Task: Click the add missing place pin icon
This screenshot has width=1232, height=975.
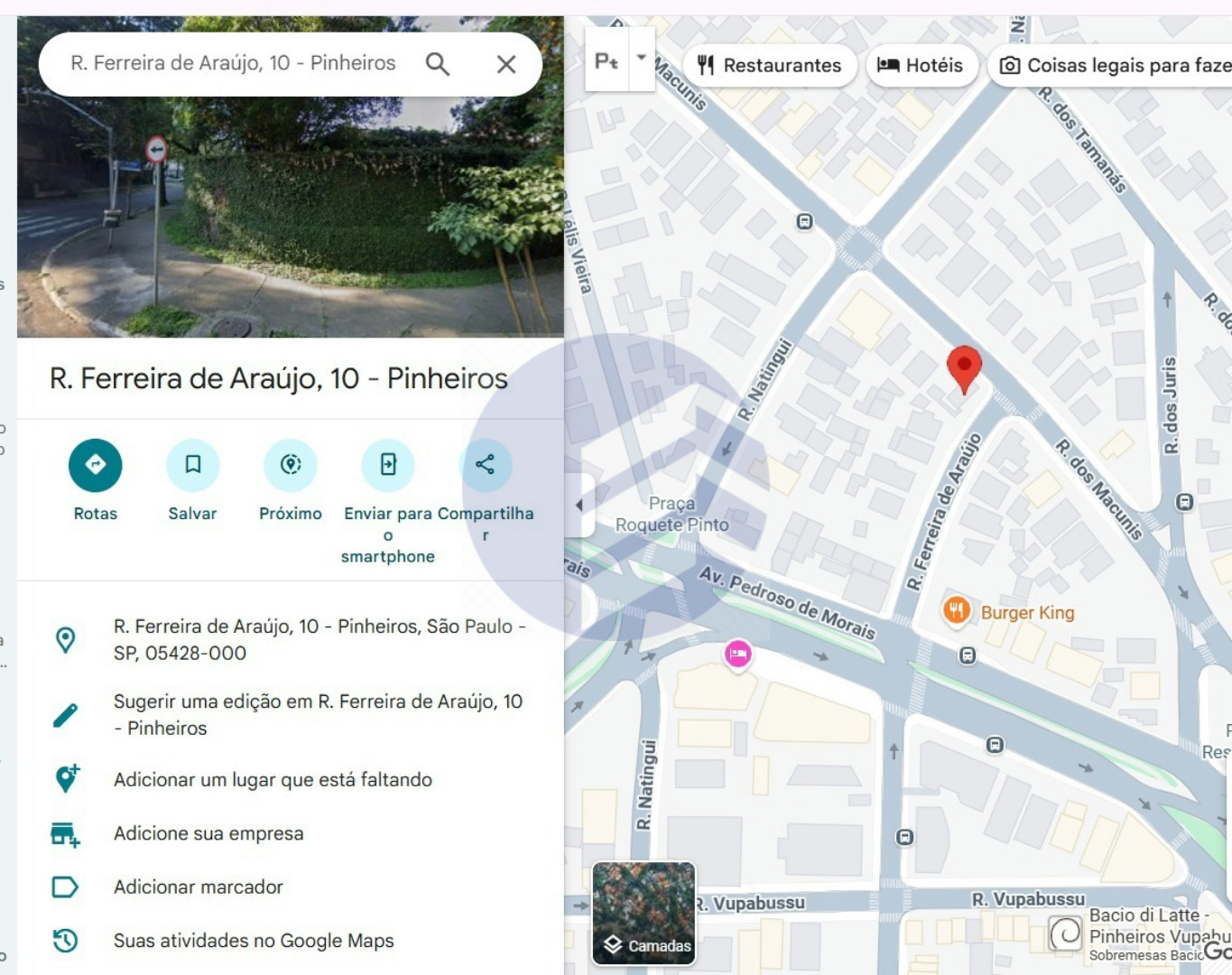Action: point(67,778)
